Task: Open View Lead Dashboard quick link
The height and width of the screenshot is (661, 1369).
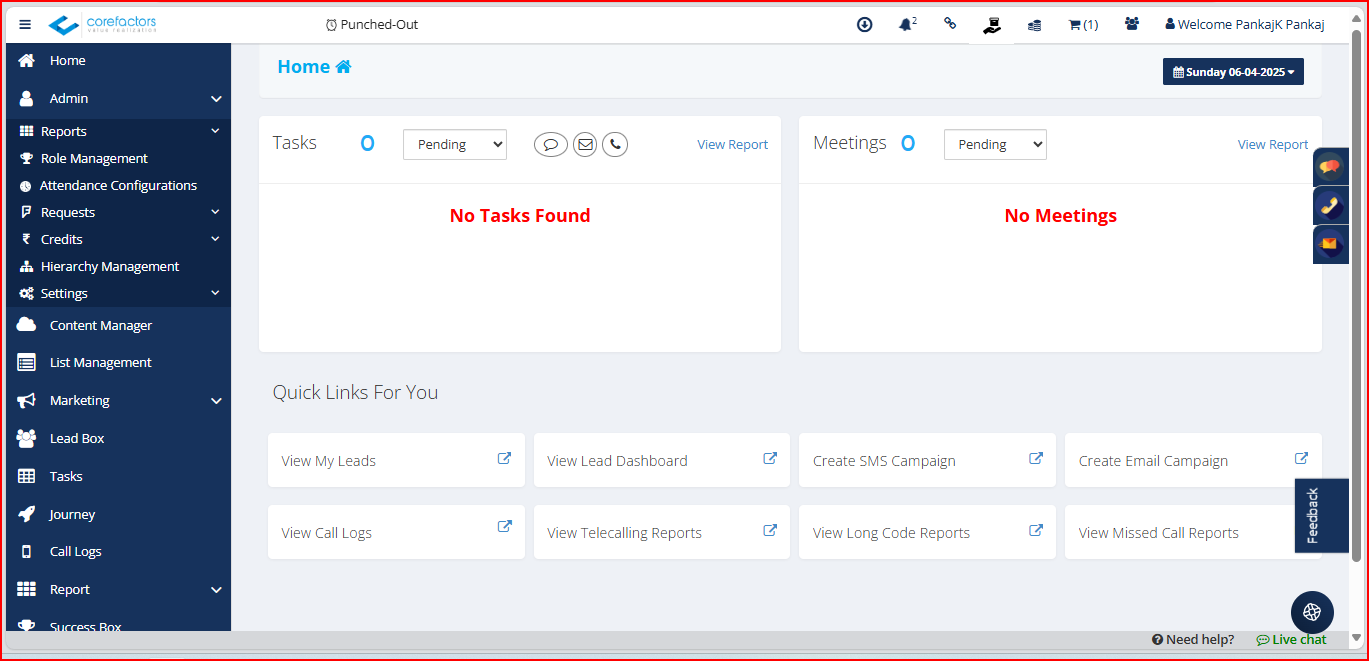Action: [x=662, y=460]
